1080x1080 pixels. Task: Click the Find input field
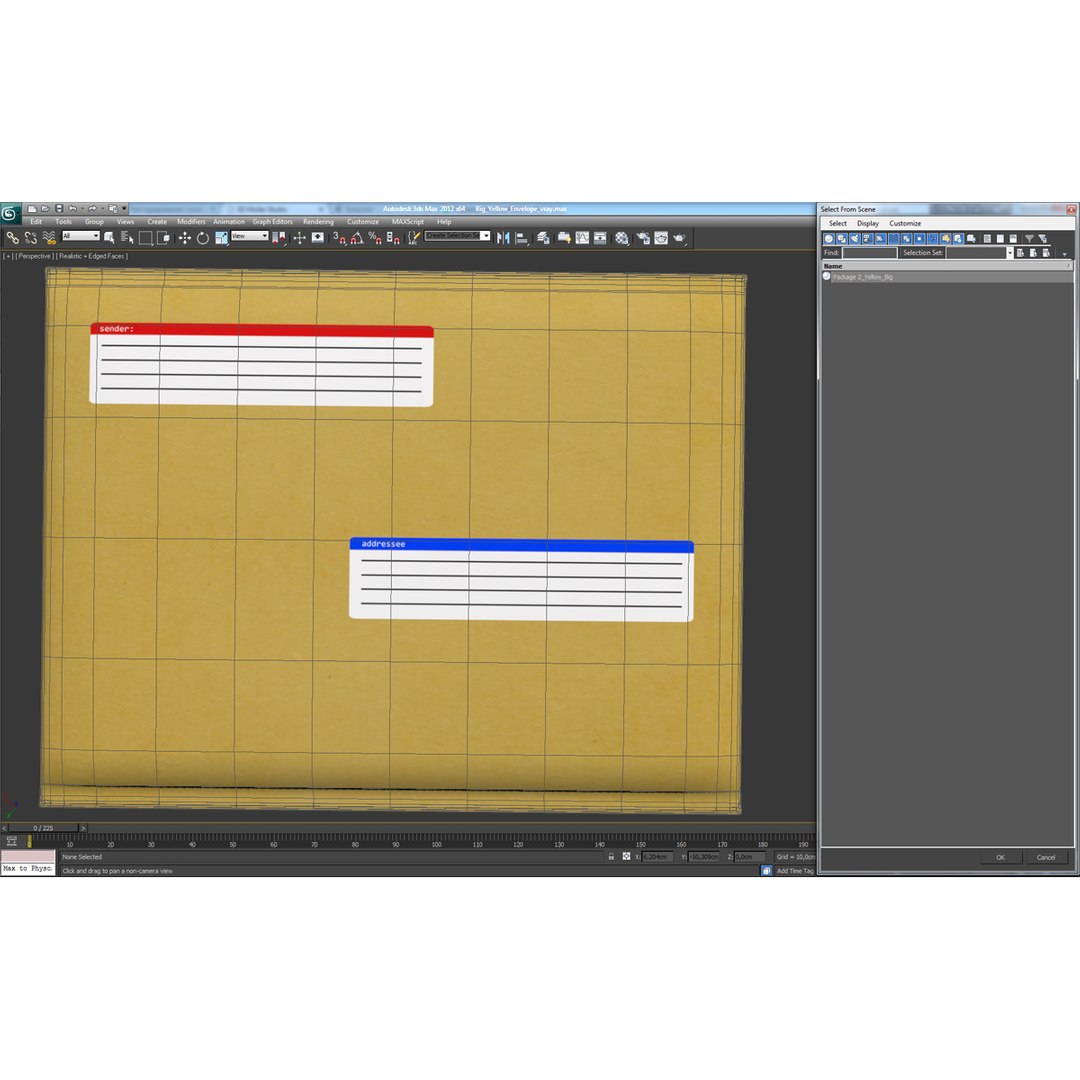869,253
